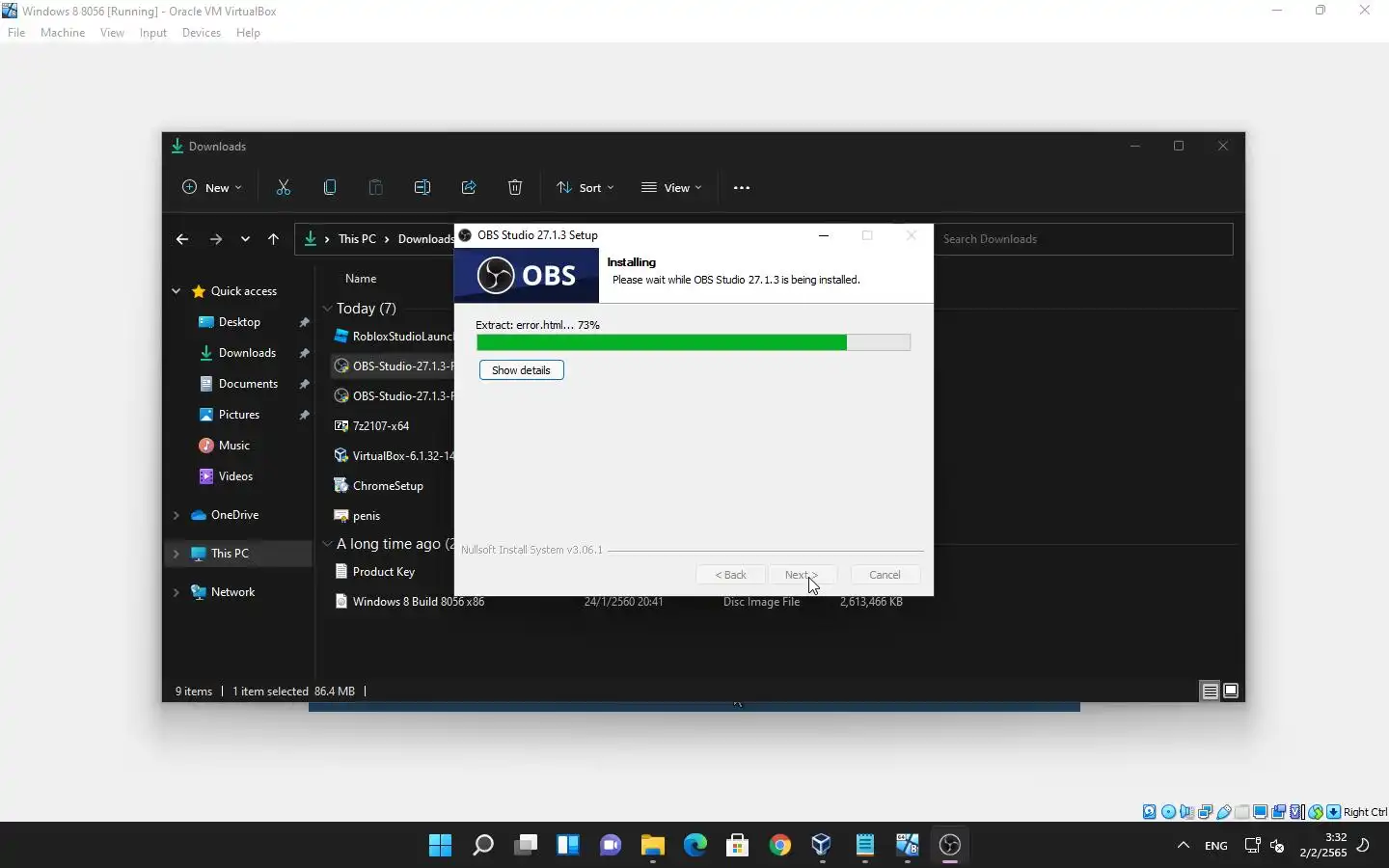Open the New dropdown in Downloads

[212, 188]
